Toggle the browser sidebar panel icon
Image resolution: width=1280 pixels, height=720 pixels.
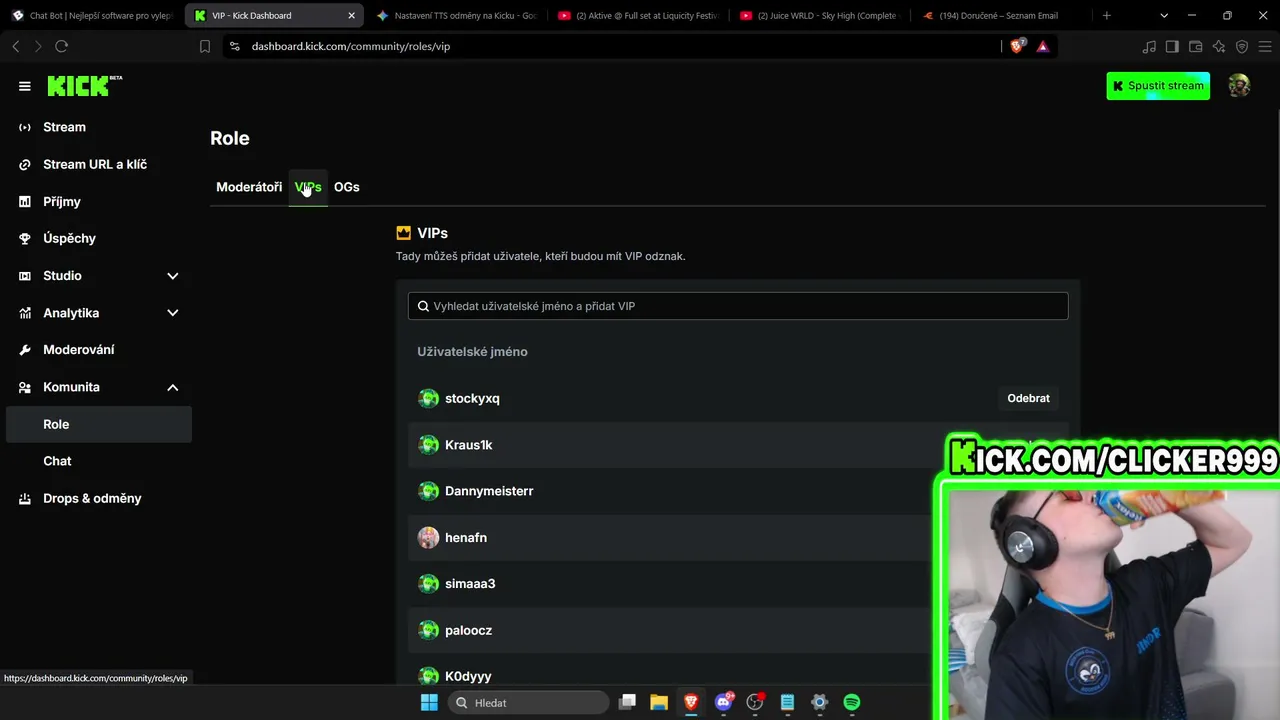click(x=1172, y=46)
